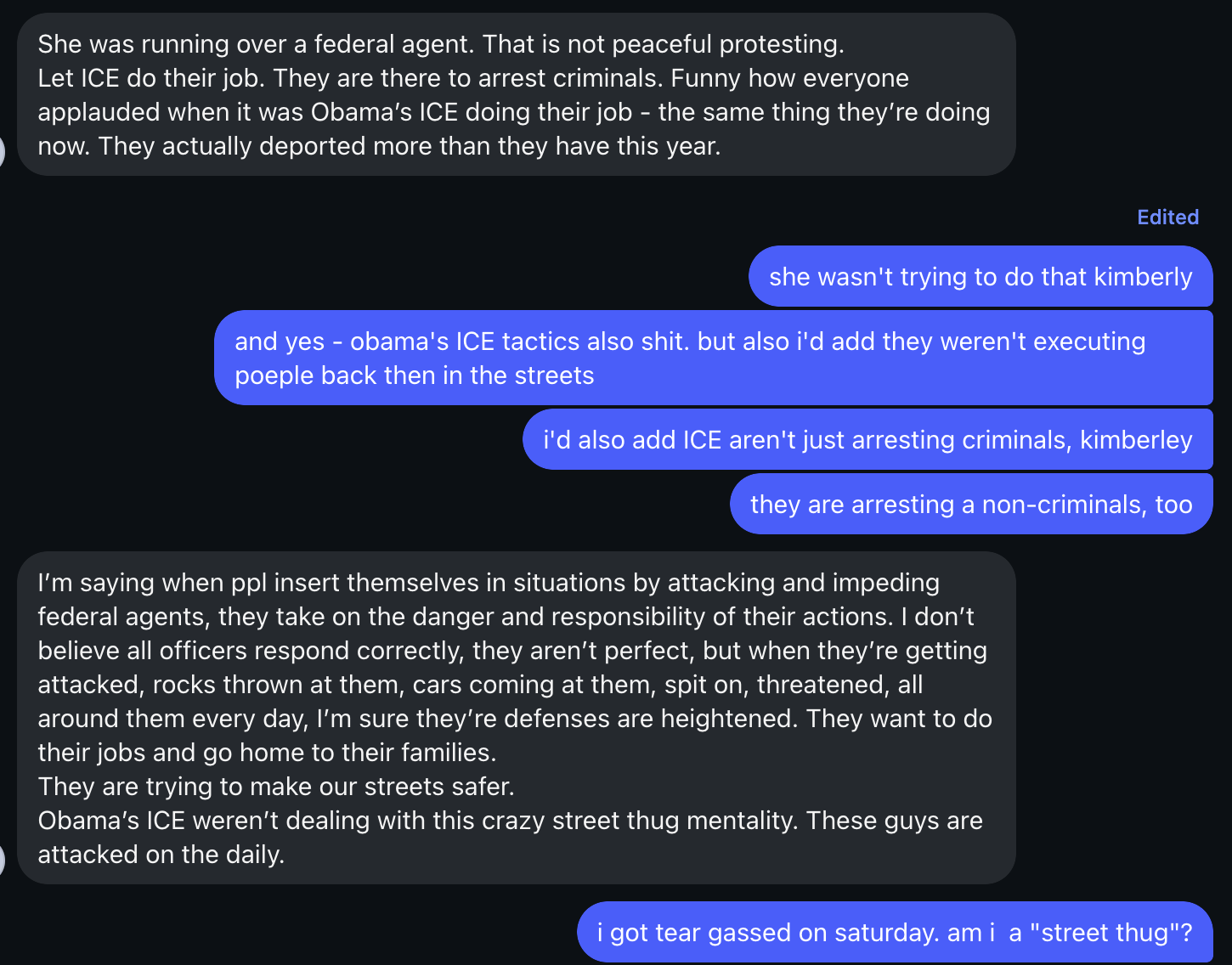Screen dimensions: 1232x965
Task: Click the word 'kimberley' in the blue message
Action: click(x=1135, y=440)
